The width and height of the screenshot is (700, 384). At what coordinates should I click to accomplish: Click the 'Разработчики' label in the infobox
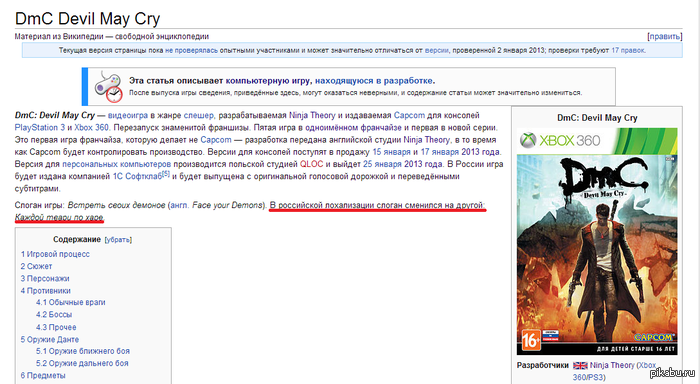(543, 365)
